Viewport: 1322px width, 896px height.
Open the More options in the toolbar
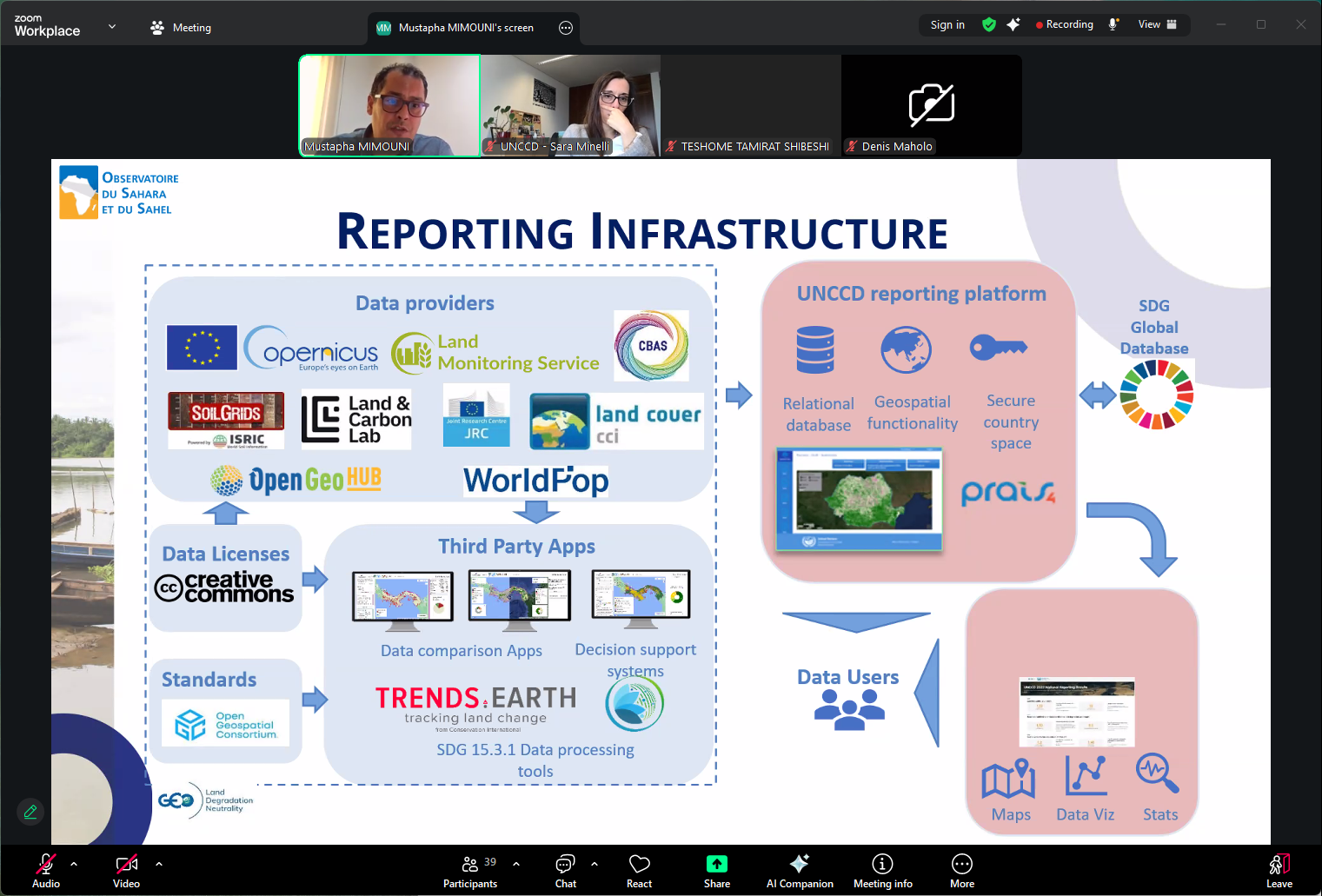[961, 869]
